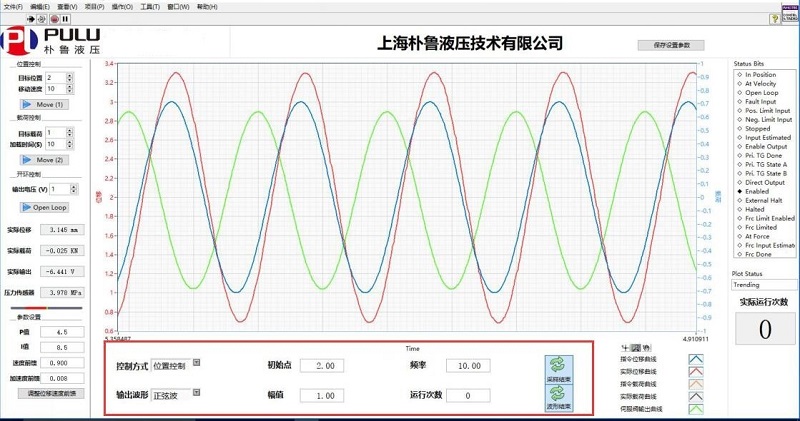Click the 输出电压 (V) stepper arrows
Viewport: 800px width, 421px height.
coord(74,189)
